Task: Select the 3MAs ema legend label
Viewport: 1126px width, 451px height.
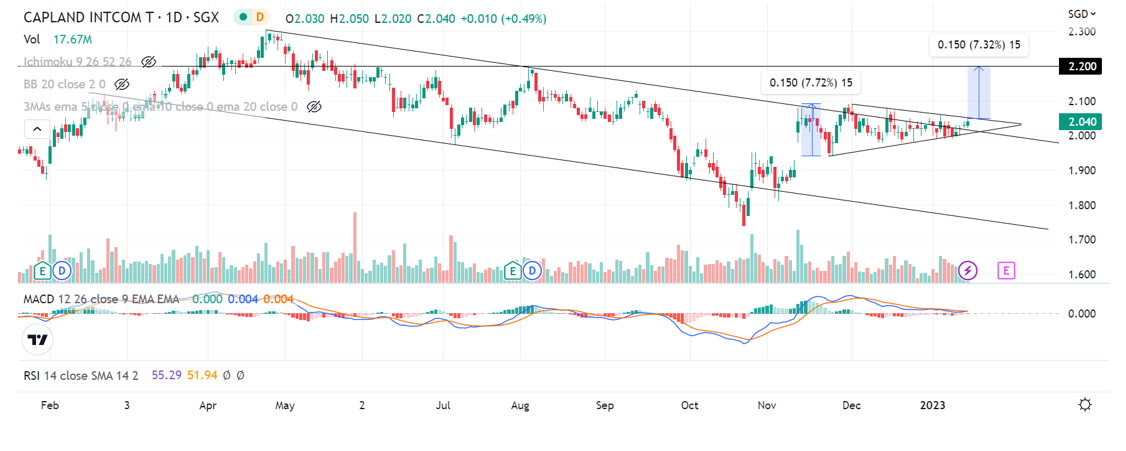Action: [159, 107]
